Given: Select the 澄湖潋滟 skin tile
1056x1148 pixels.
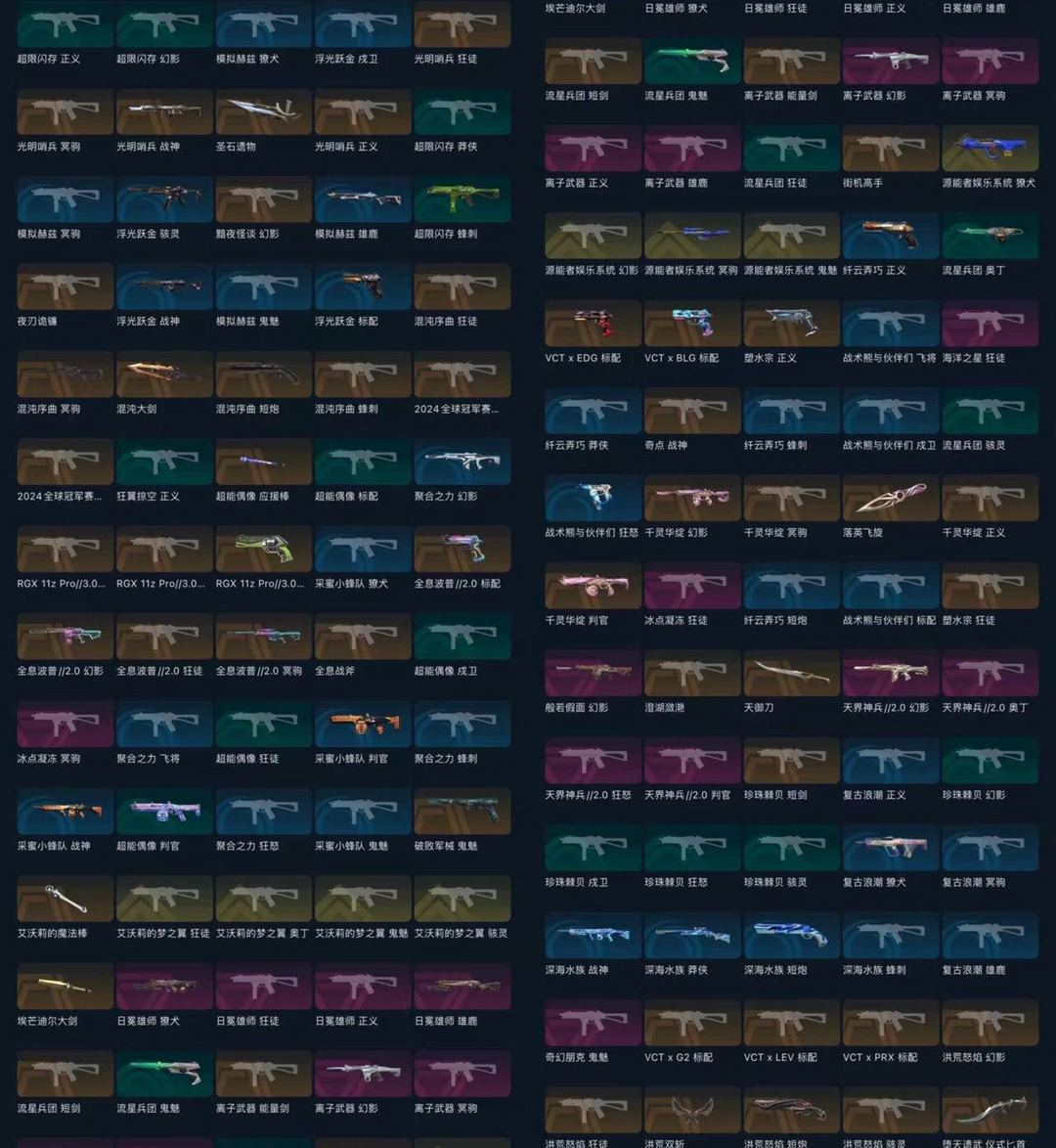Looking at the screenshot, I should 692,674.
